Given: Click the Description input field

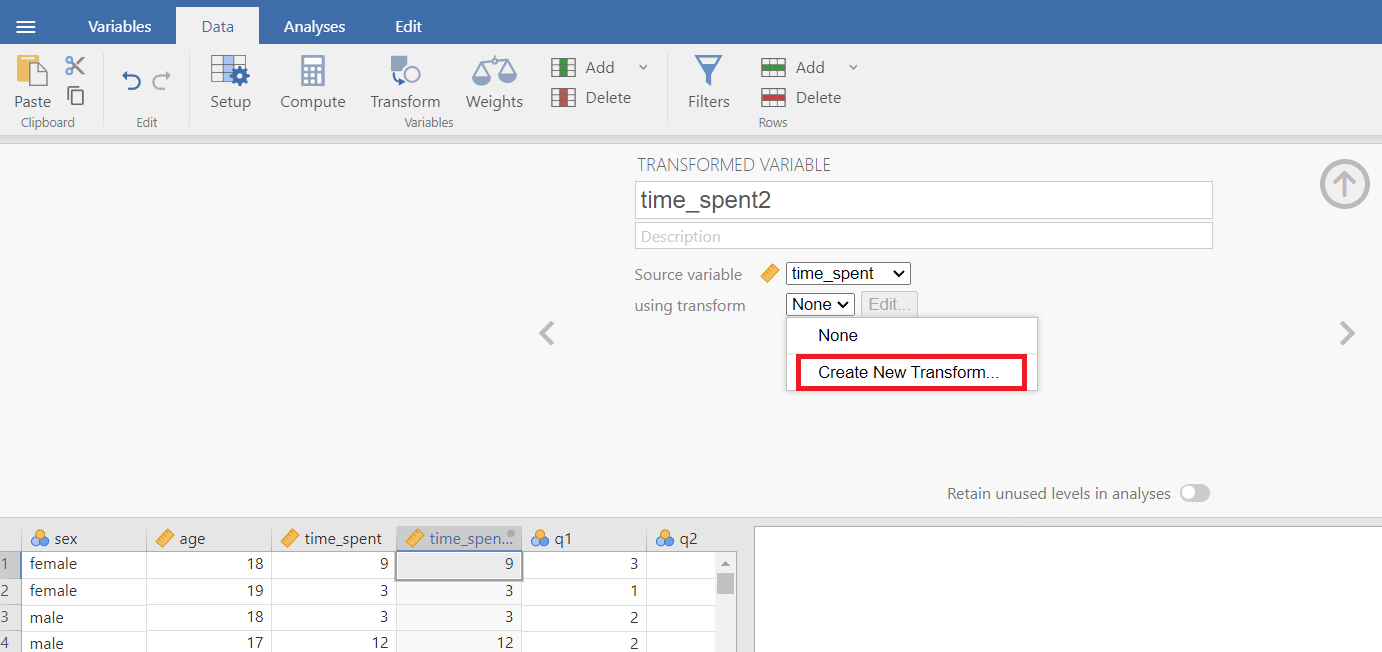Looking at the screenshot, I should pos(923,236).
